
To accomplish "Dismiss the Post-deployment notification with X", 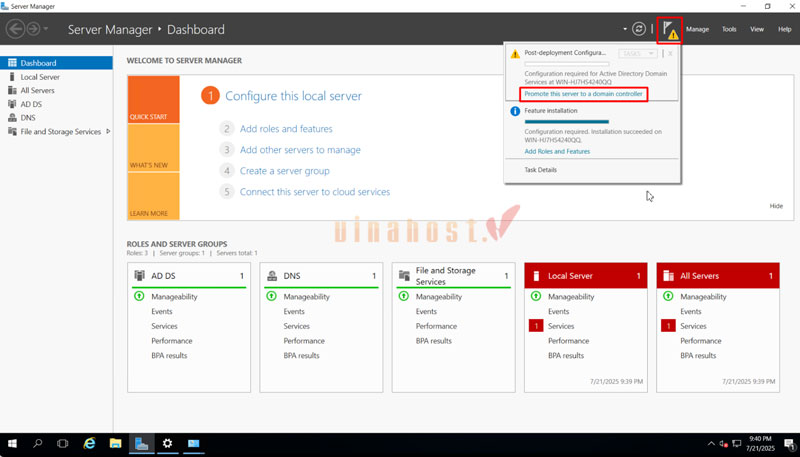I will click(x=670, y=54).
